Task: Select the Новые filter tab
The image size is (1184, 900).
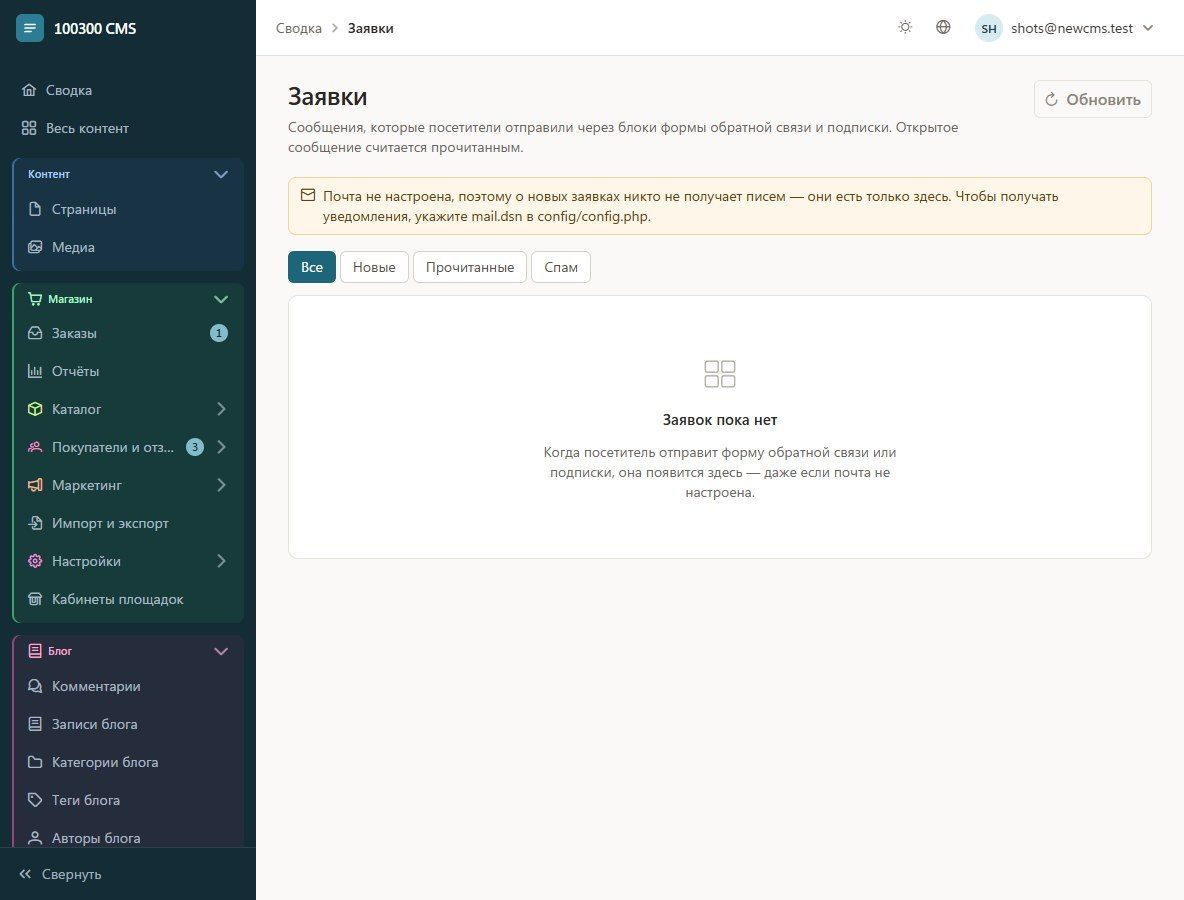Action: coord(374,267)
